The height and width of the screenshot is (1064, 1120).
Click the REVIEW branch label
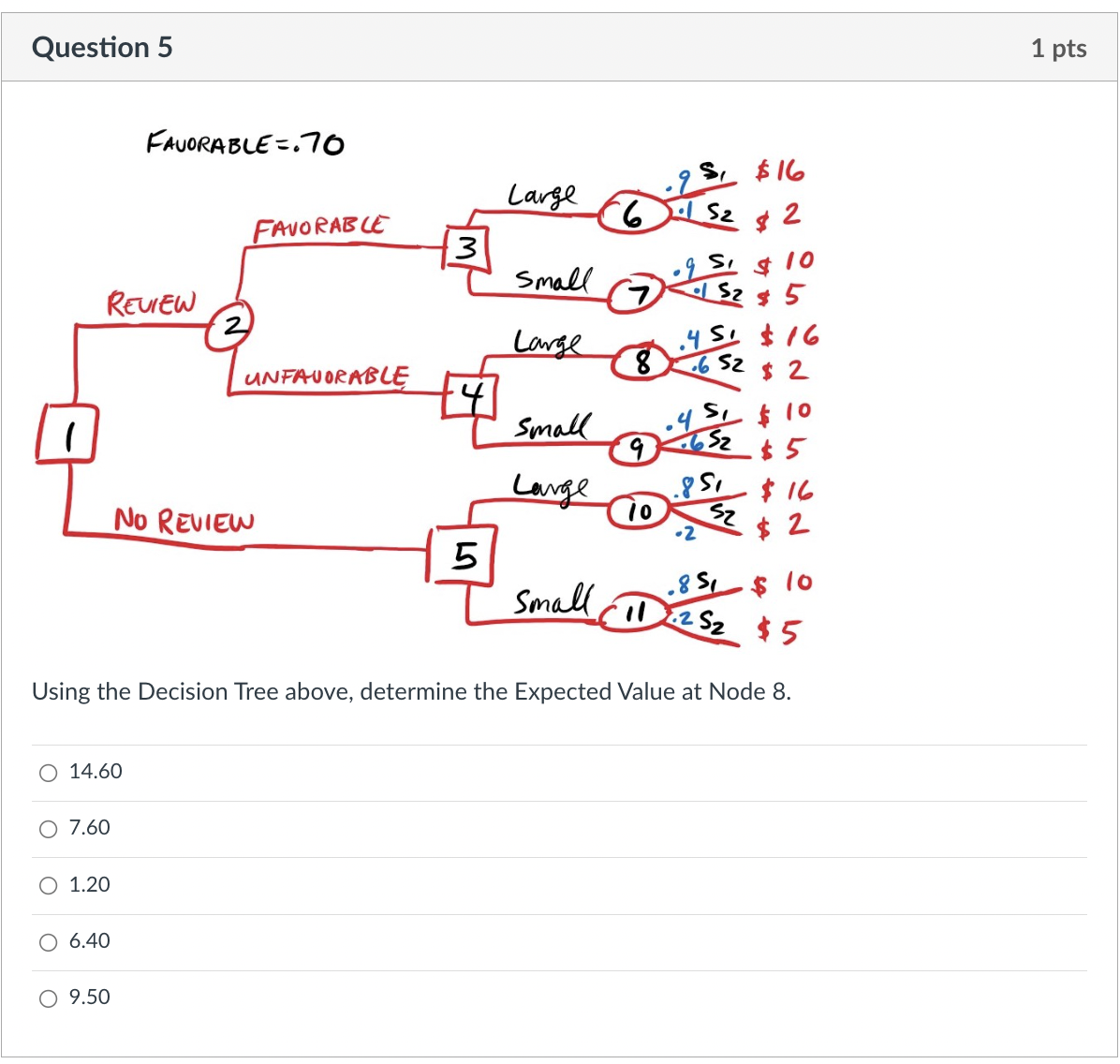click(151, 303)
